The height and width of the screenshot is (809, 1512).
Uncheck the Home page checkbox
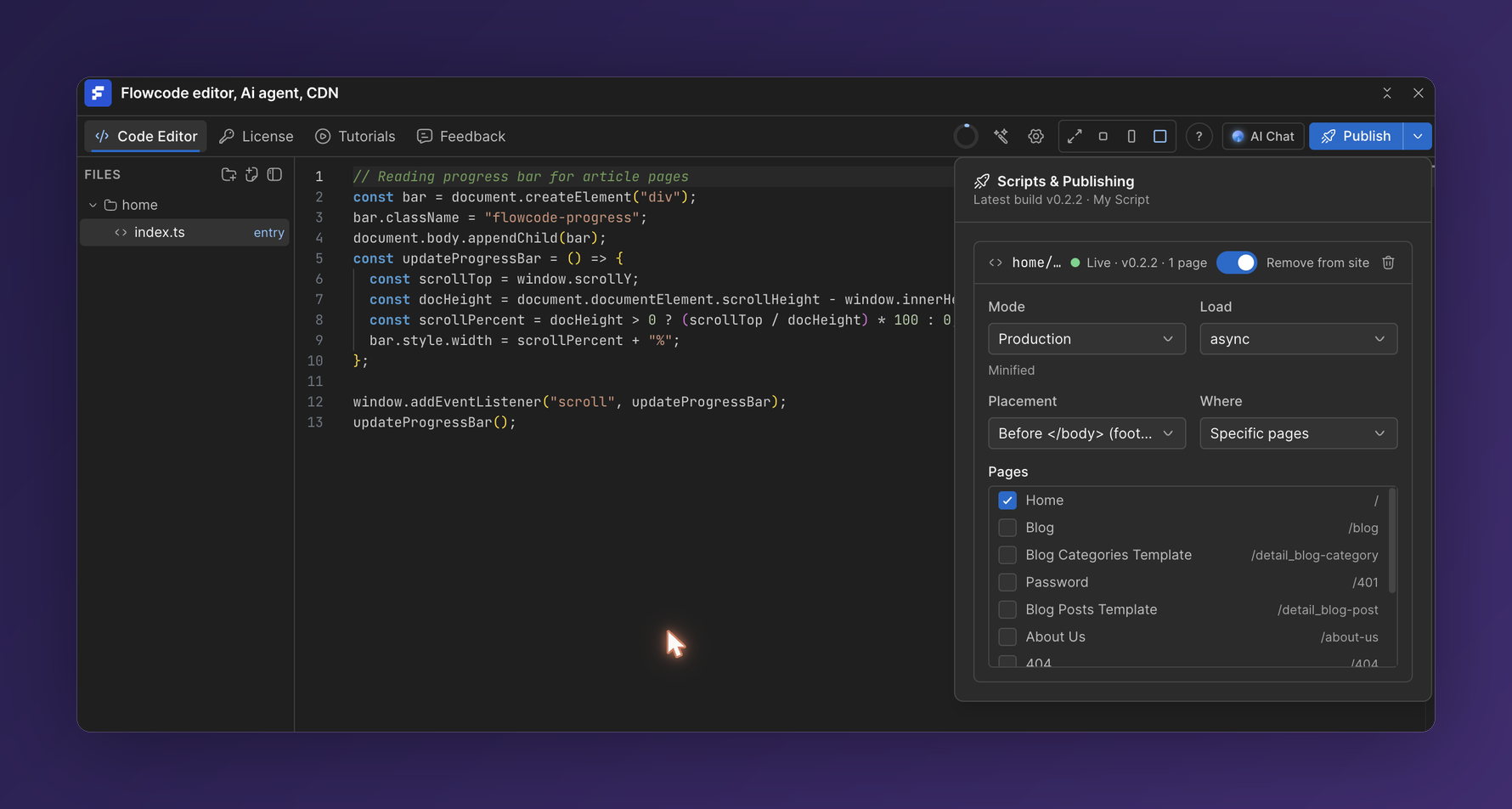[1007, 501]
